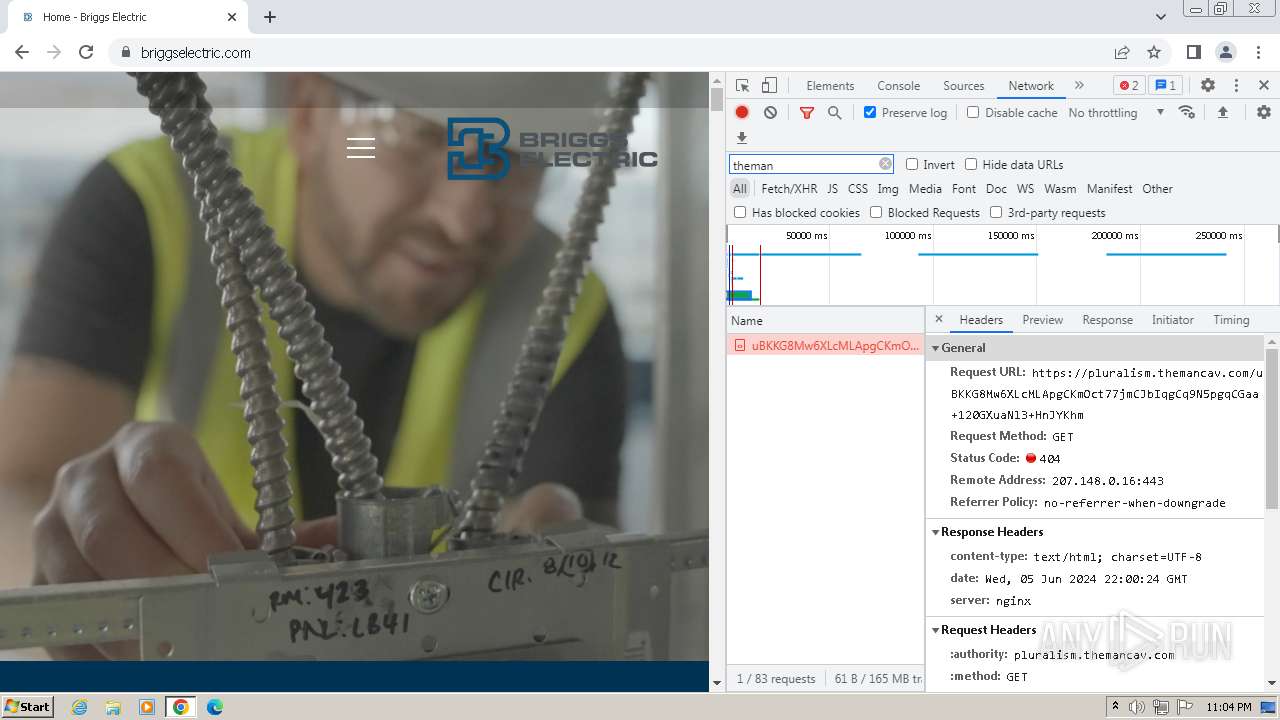The image size is (1280, 720).
Task: Open the Response tab of request
Action: 1107,320
